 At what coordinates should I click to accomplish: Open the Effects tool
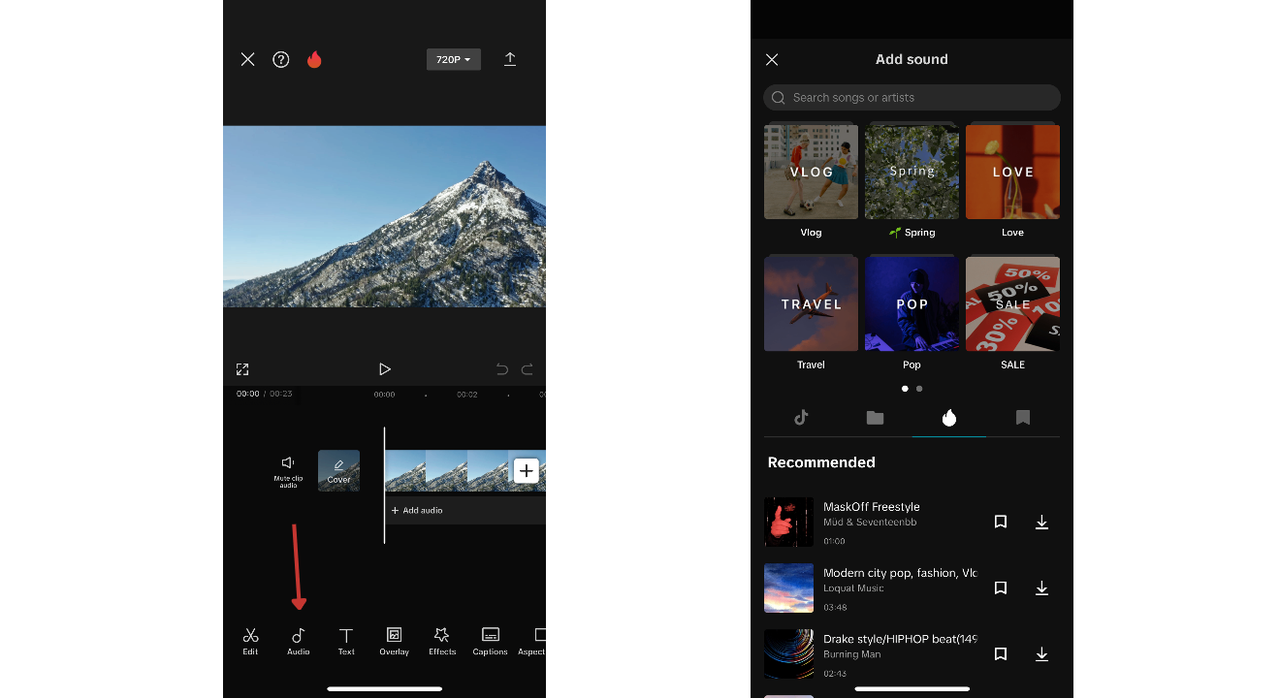(x=442, y=642)
